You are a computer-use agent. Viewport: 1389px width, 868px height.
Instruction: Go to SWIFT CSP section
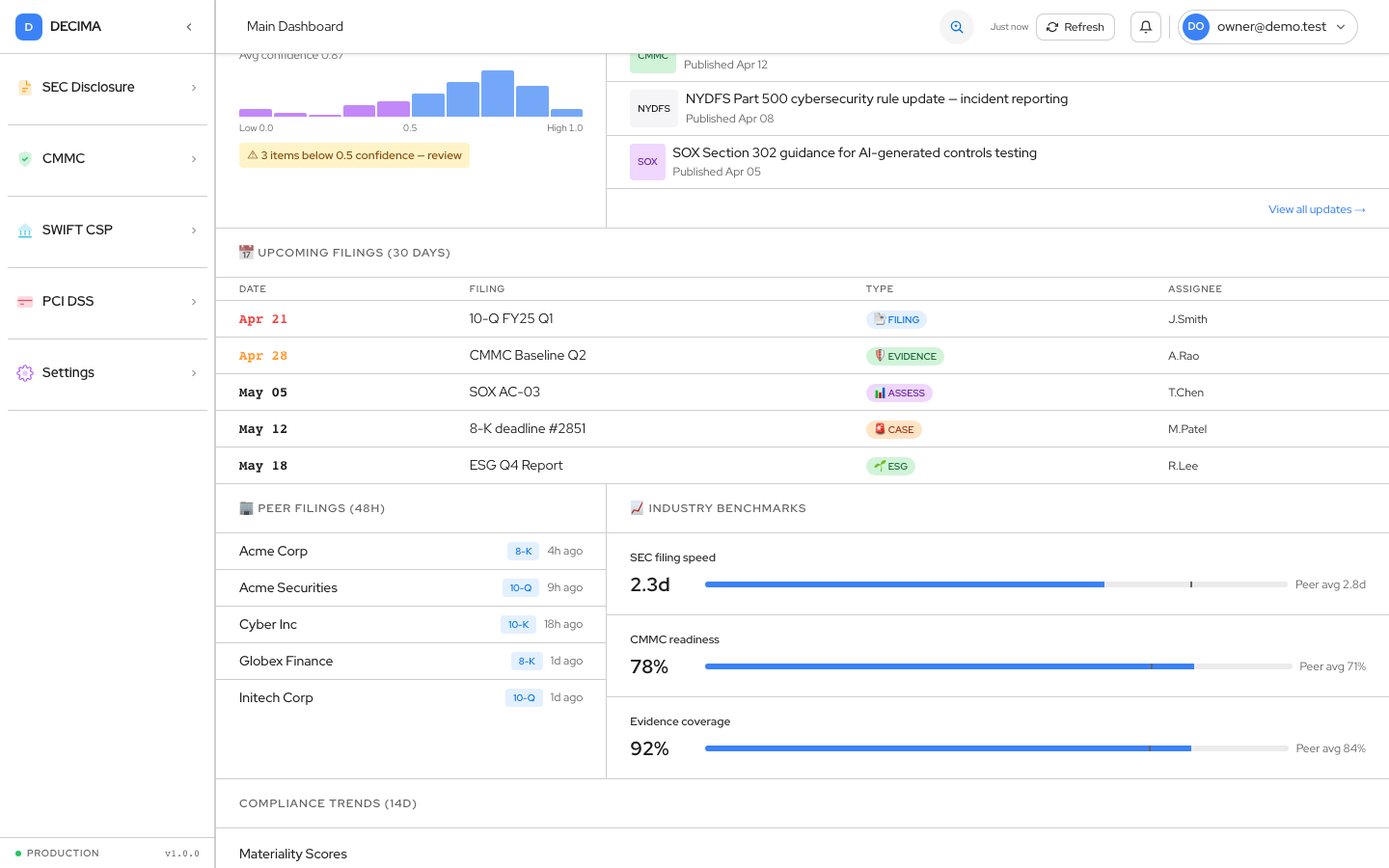[x=108, y=231]
